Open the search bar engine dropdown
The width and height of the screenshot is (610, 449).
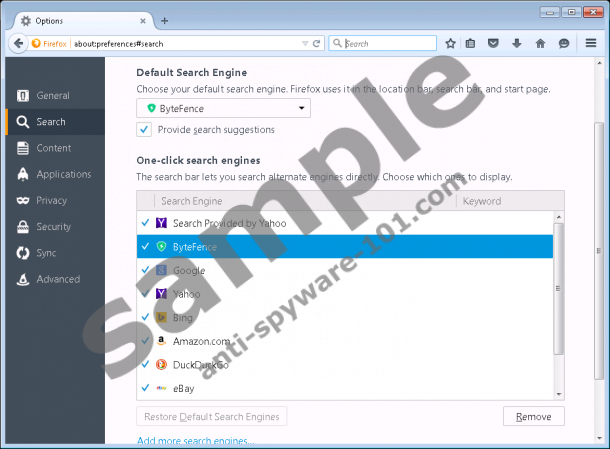[x=339, y=43]
